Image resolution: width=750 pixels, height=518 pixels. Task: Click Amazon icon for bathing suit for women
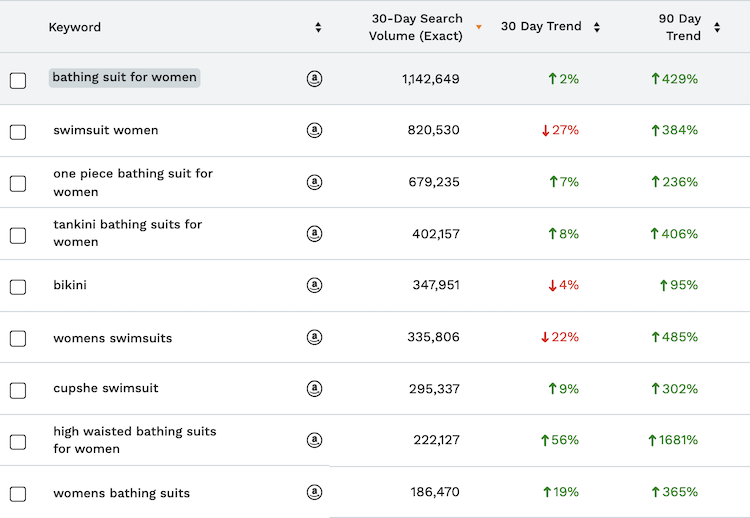pyautogui.click(x=314, y=79)
